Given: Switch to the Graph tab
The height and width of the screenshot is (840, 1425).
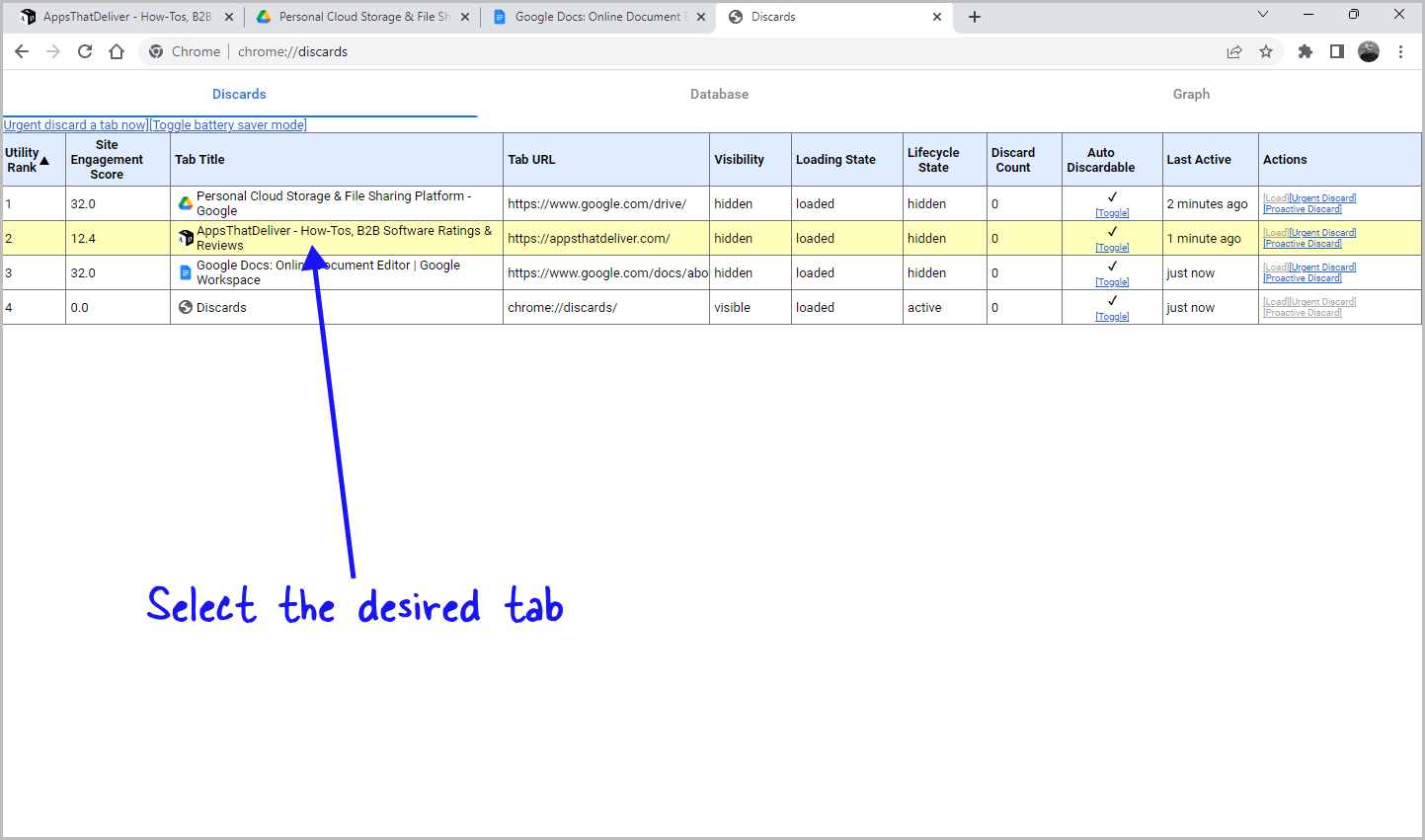Looking at the screenshot, I should point(1191,94).
